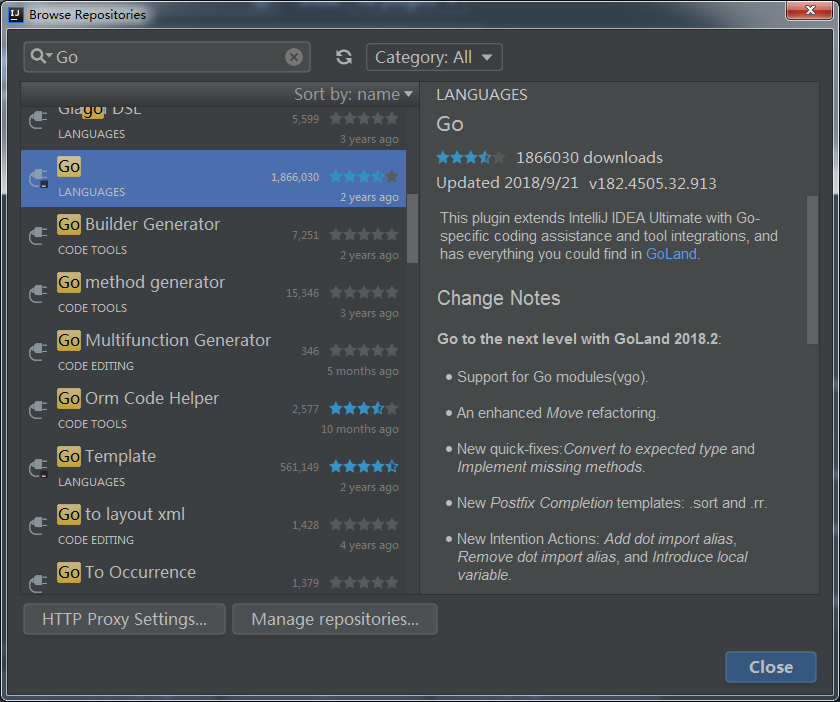This screenshot has width=840, height=702.
Task: Click the 561,149 download count
Action: tap(299, 467)
